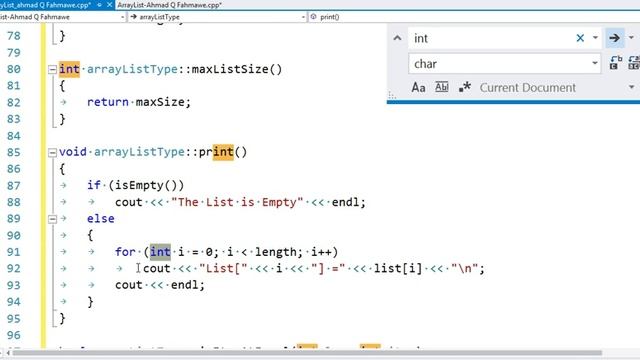Viewport: 640px width, 360px height.
Task: Click 'else' keyword on line 89
Action: tap(101, 219)
